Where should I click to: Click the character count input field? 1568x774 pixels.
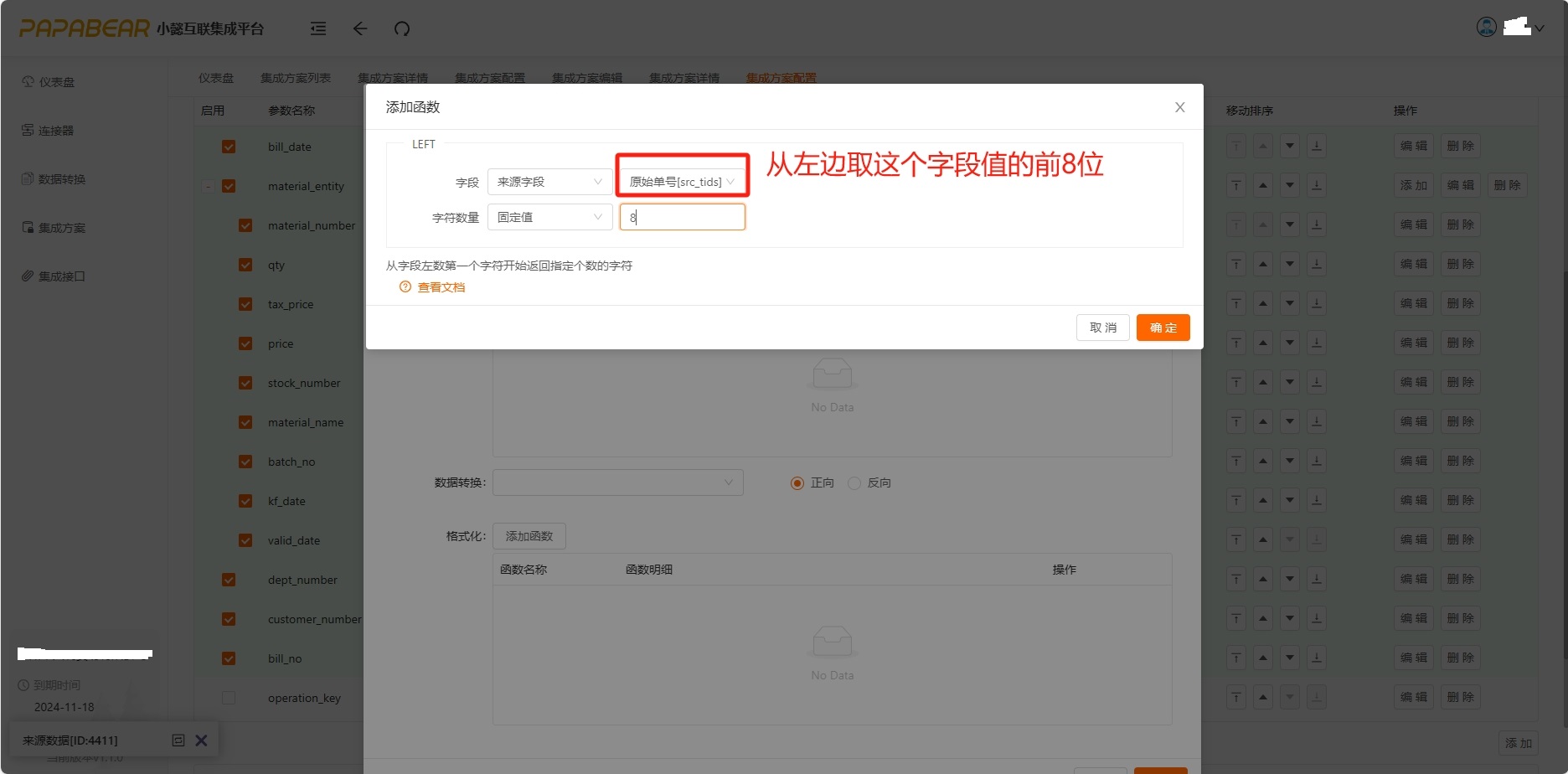[683, 217]
